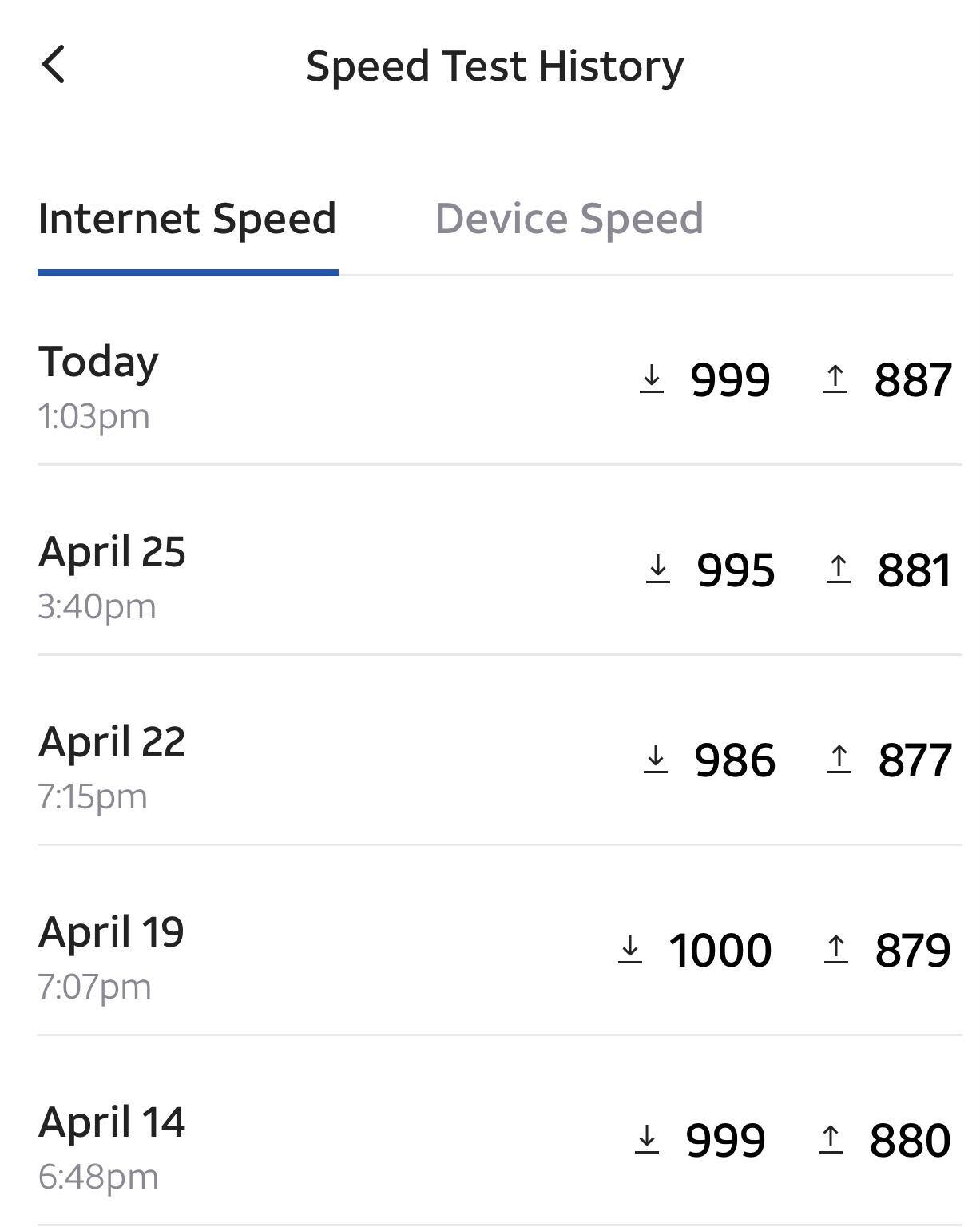Viewport: 980px width, 1227px height.
Task: Tap the April 14 upload arrow icon
Action: [831, 1139]
